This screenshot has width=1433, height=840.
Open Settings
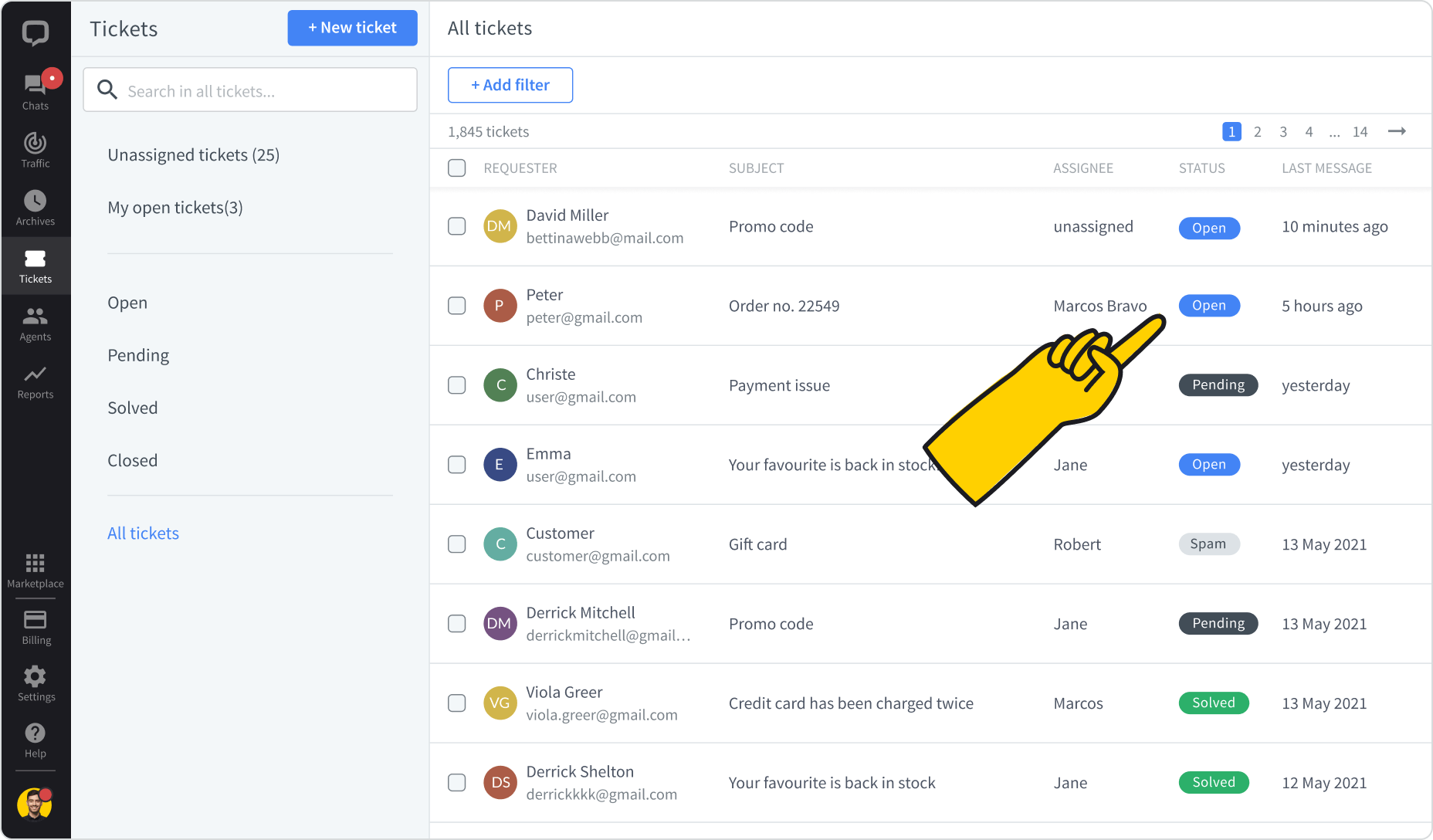(35, 681)
